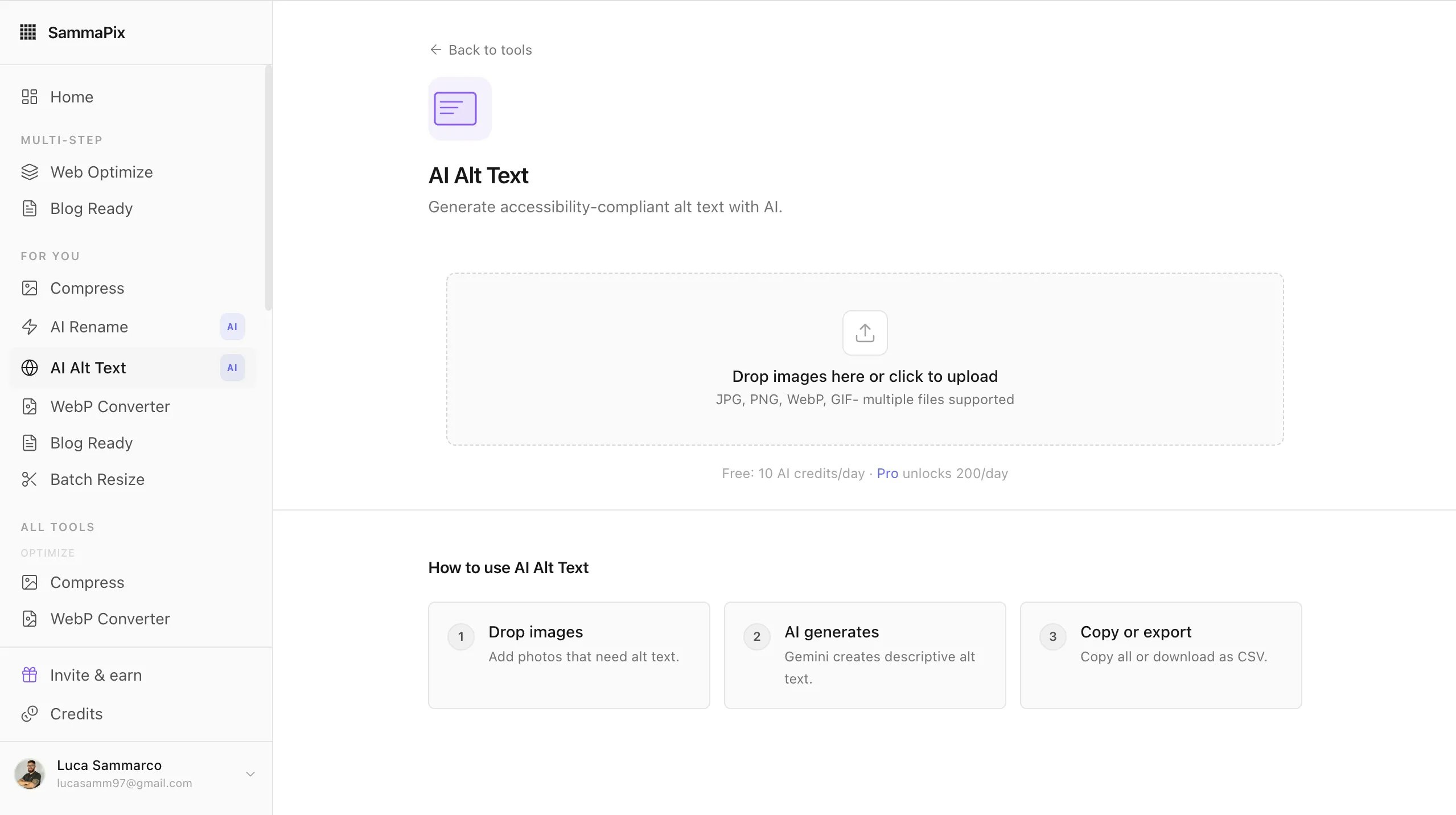Click the Web Optimize layers icon

[30, 172]
